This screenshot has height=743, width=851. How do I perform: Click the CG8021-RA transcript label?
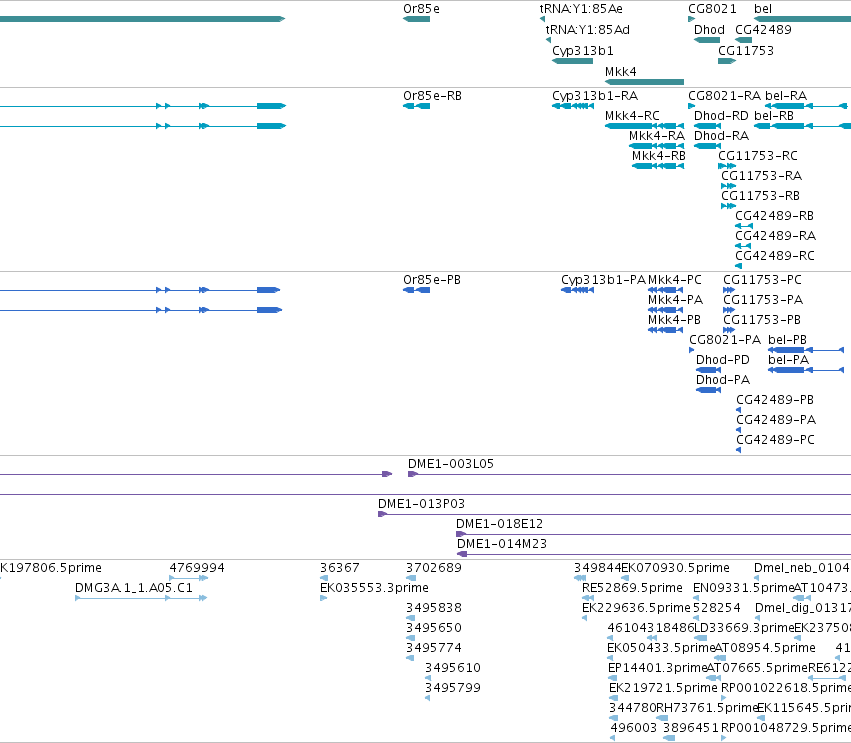coord(725,96)
